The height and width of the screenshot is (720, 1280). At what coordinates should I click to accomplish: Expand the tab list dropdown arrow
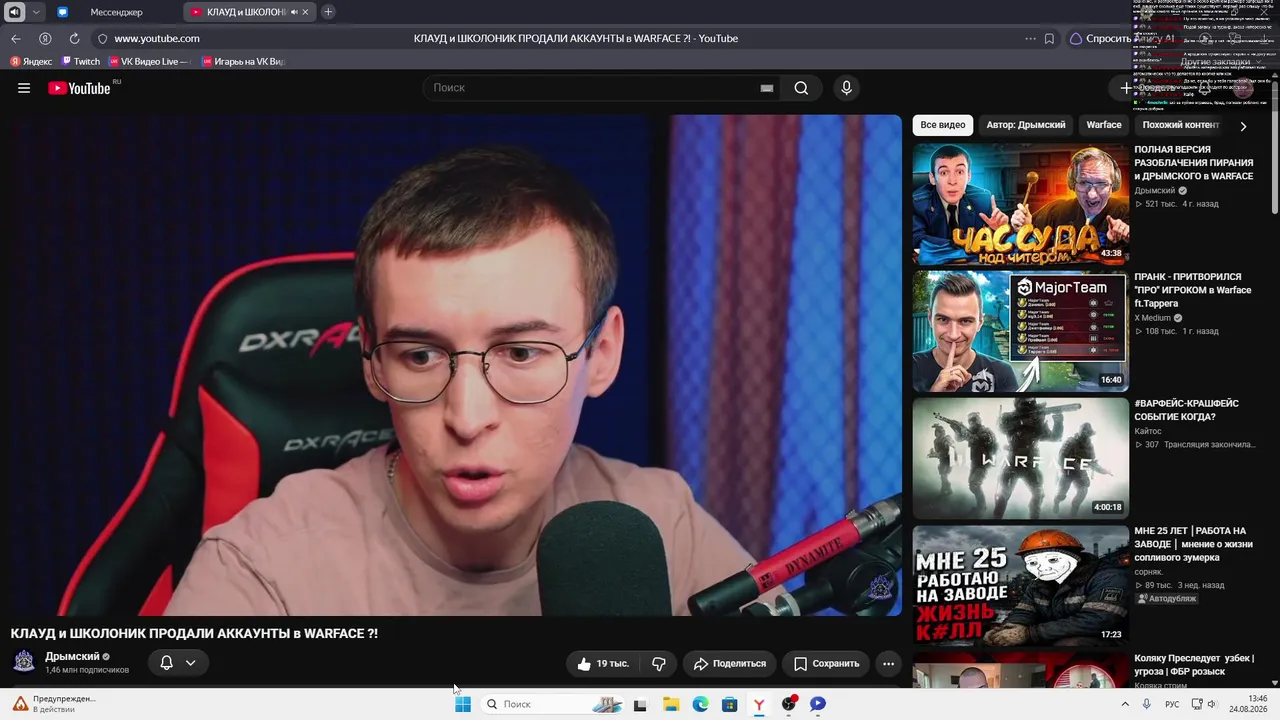36,12
